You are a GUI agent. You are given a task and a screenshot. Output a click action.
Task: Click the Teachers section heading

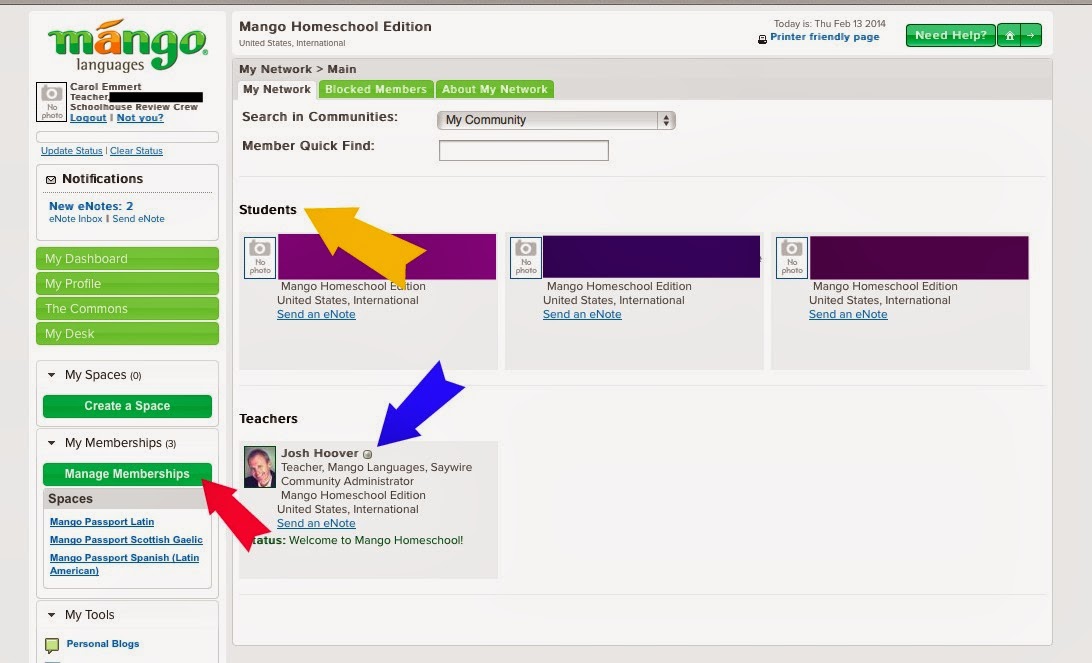pos(268,419)
